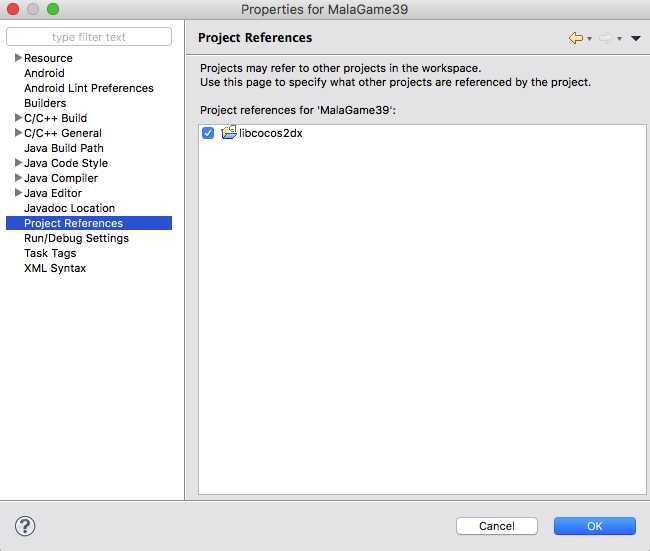Select Java Code Style entry

click(66, 163)
